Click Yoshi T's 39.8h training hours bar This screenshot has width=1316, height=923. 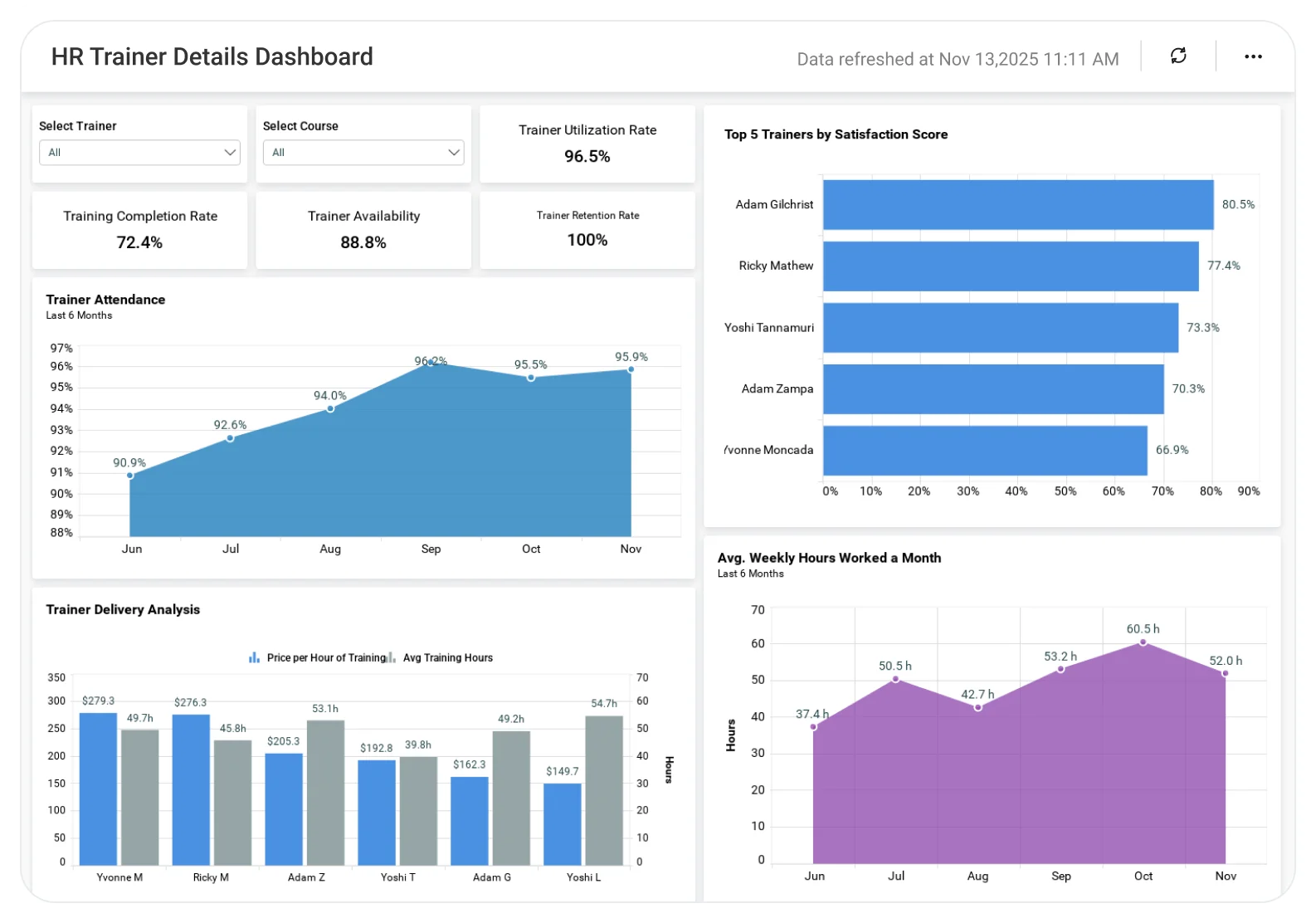click(419, 811)
